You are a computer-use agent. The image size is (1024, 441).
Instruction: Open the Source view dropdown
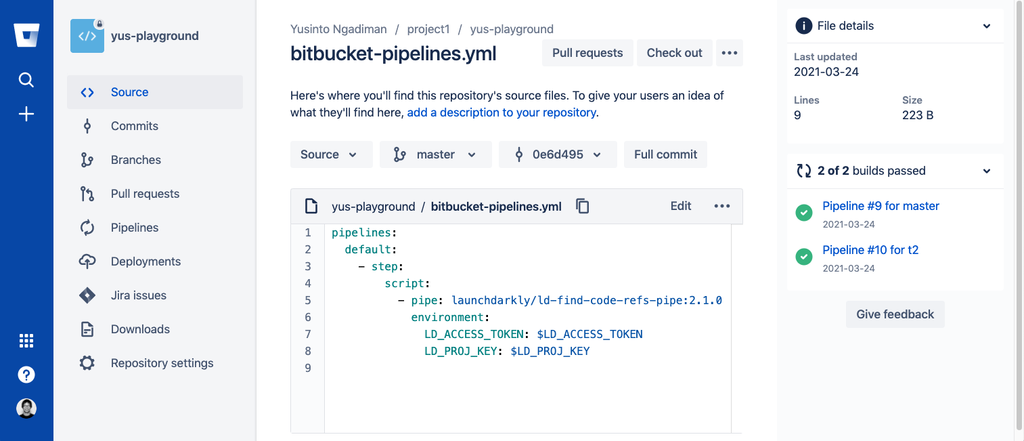point(329,155)
